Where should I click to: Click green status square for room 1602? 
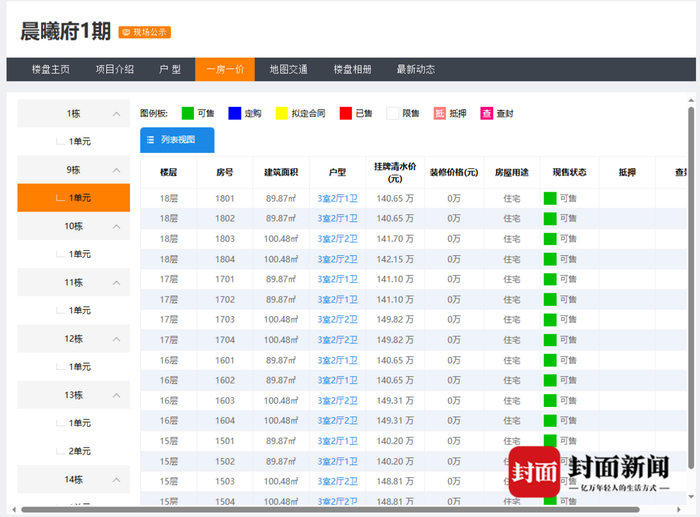click(x=550, y=380)
